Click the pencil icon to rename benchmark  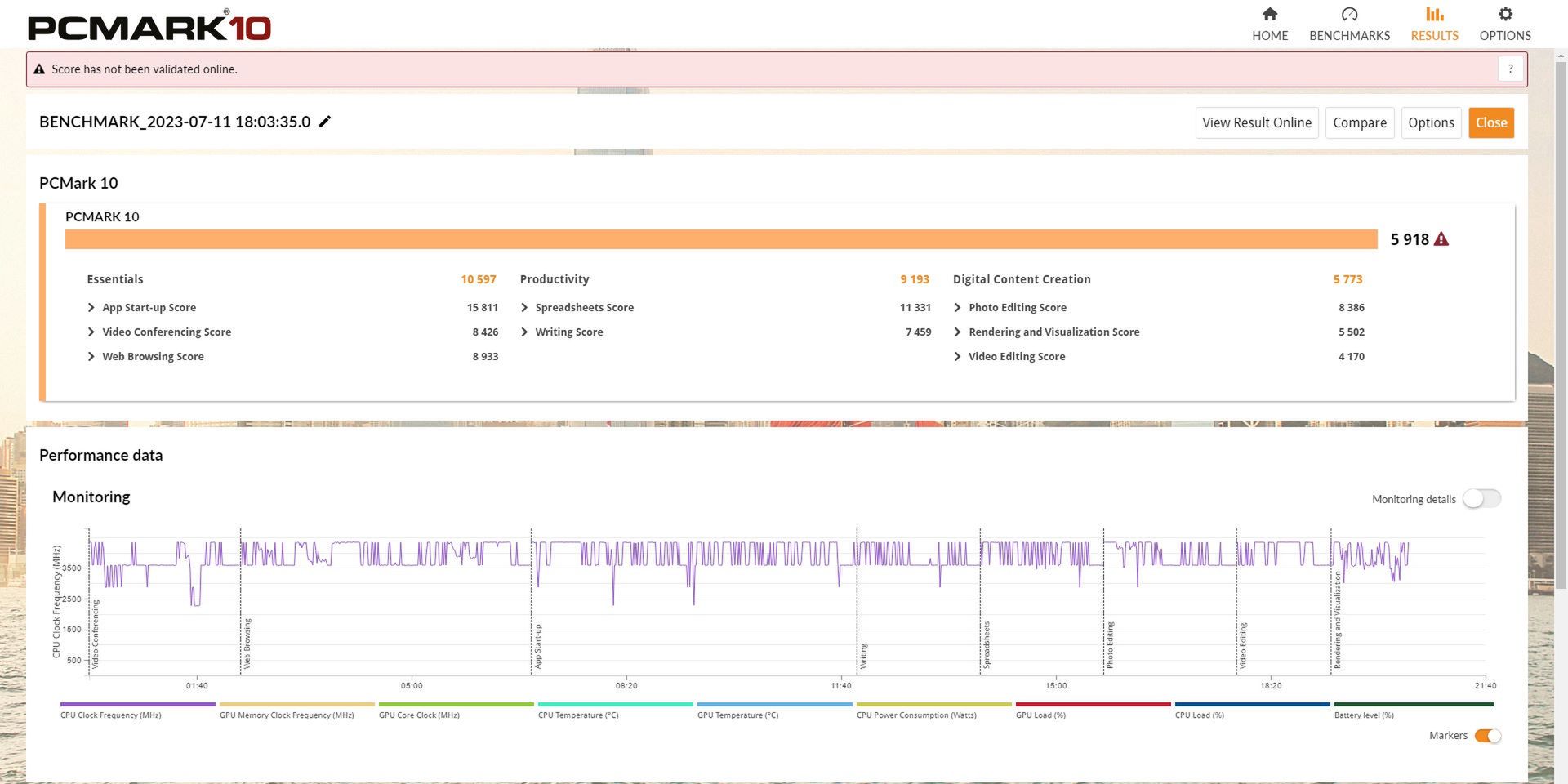pyautogui.click(x=325, y=122)
